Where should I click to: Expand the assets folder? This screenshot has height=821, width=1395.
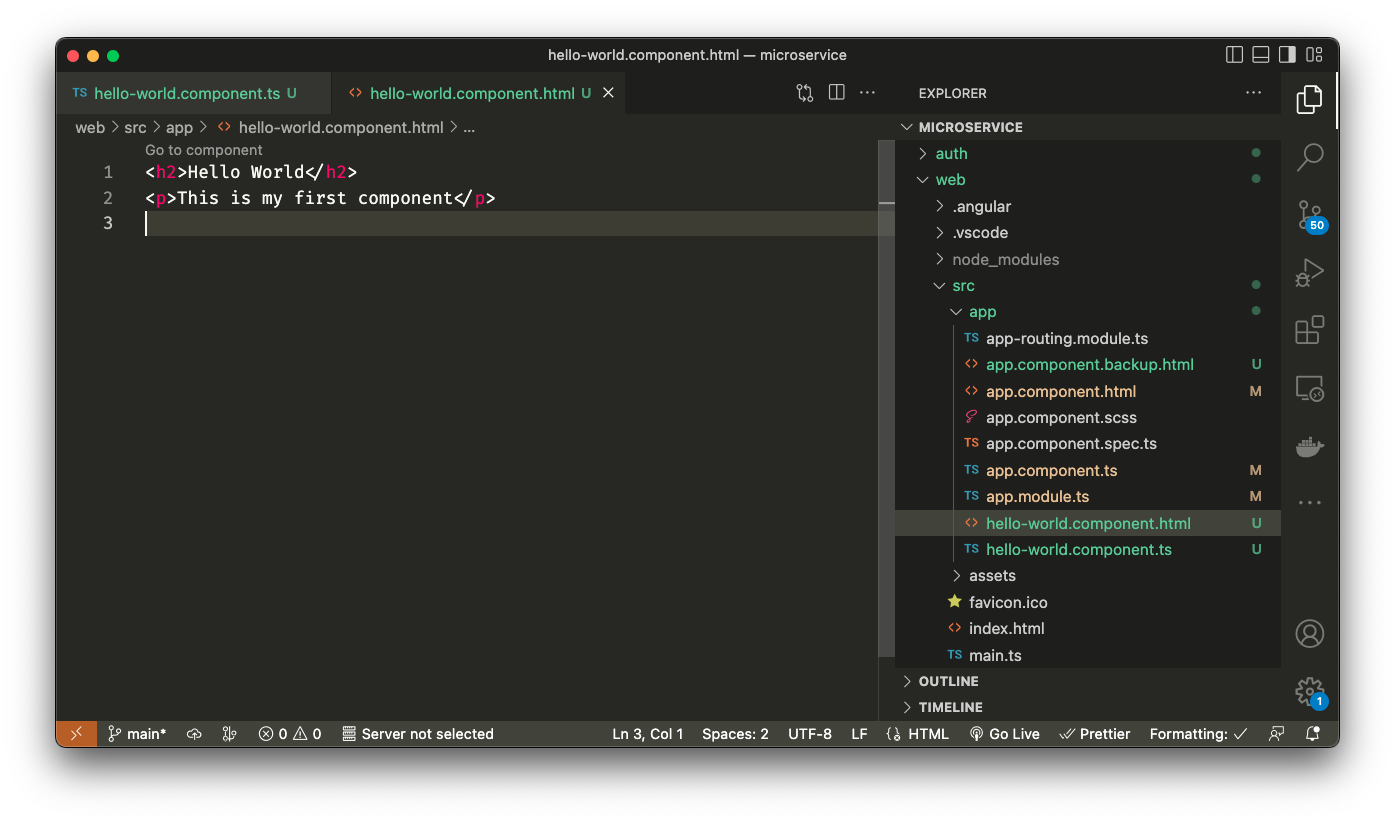[991, 576]
